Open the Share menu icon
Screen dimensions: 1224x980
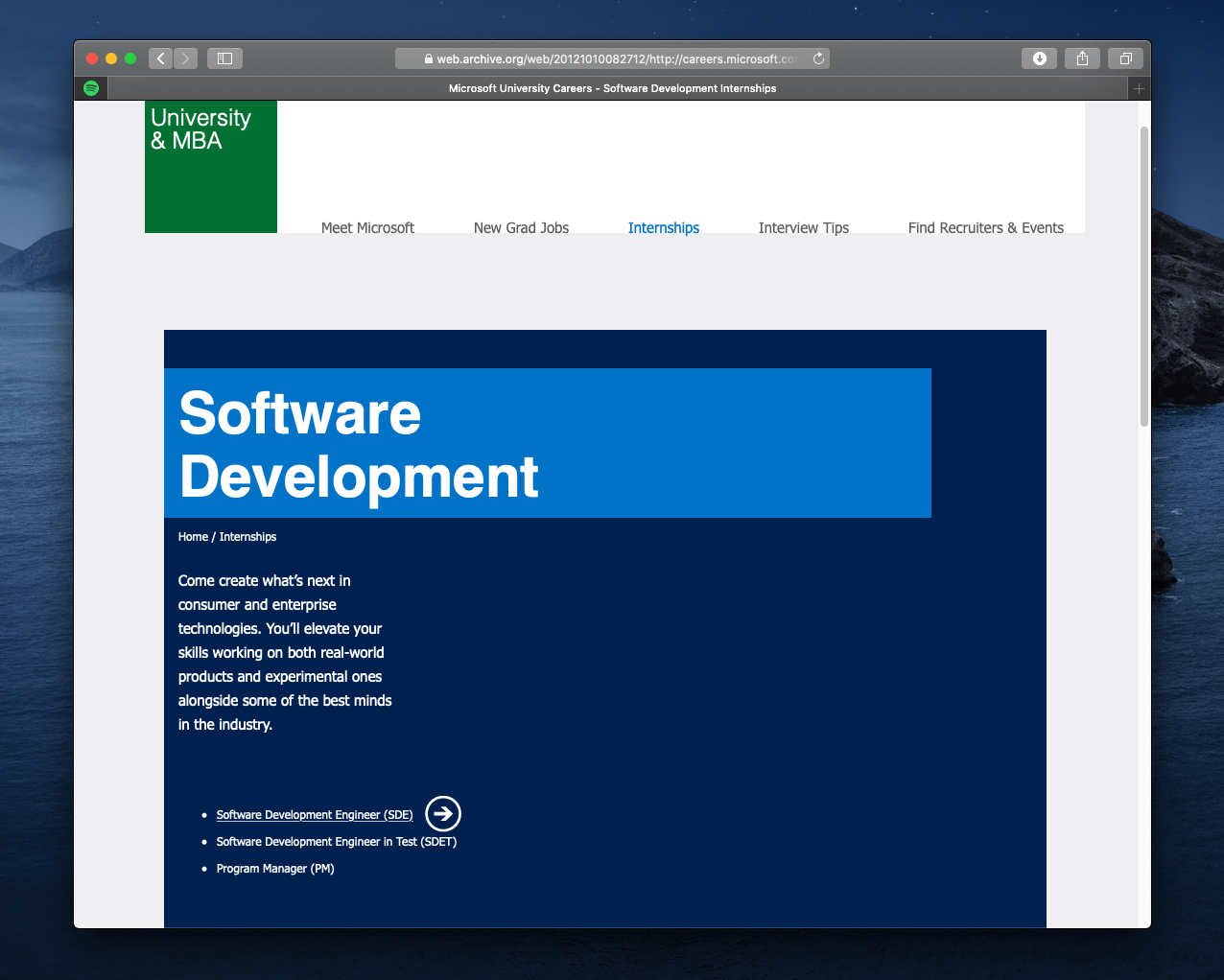1083,58
